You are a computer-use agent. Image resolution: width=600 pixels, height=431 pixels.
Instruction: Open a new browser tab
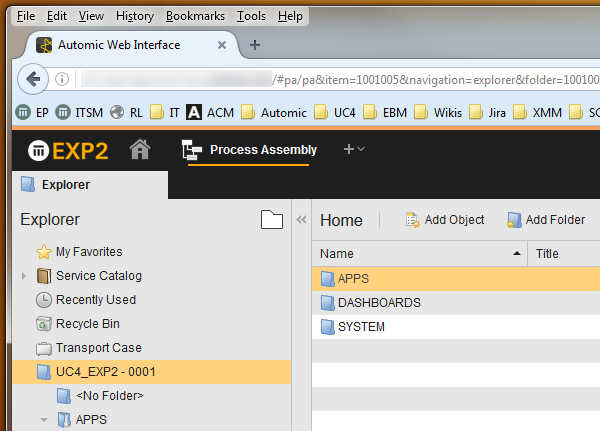click(255, 45)
